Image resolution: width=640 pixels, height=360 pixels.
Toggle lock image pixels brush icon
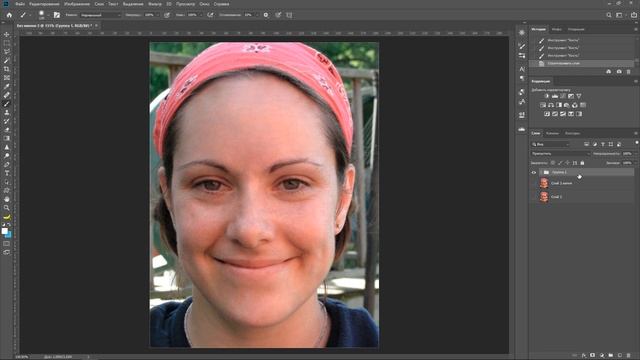[560, 163]
